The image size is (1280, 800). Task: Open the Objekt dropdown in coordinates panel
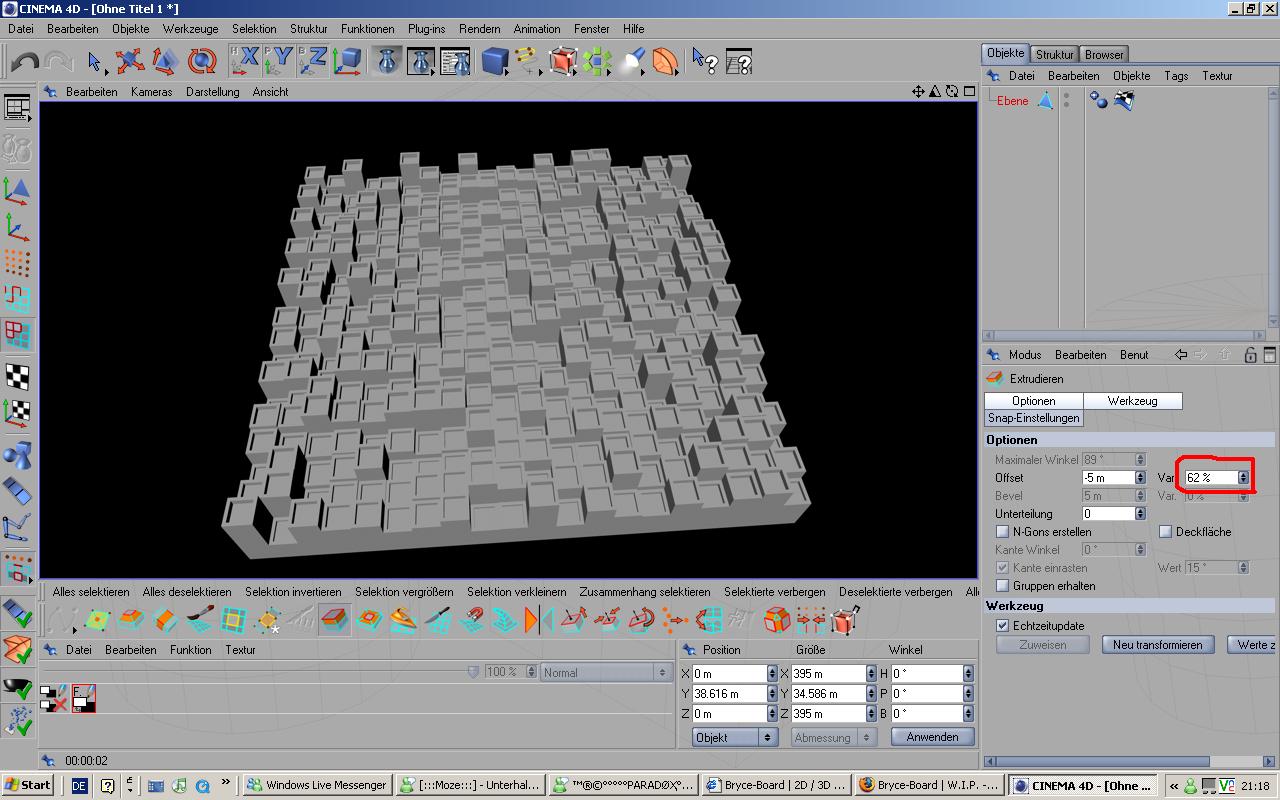[x=734, y=737]
